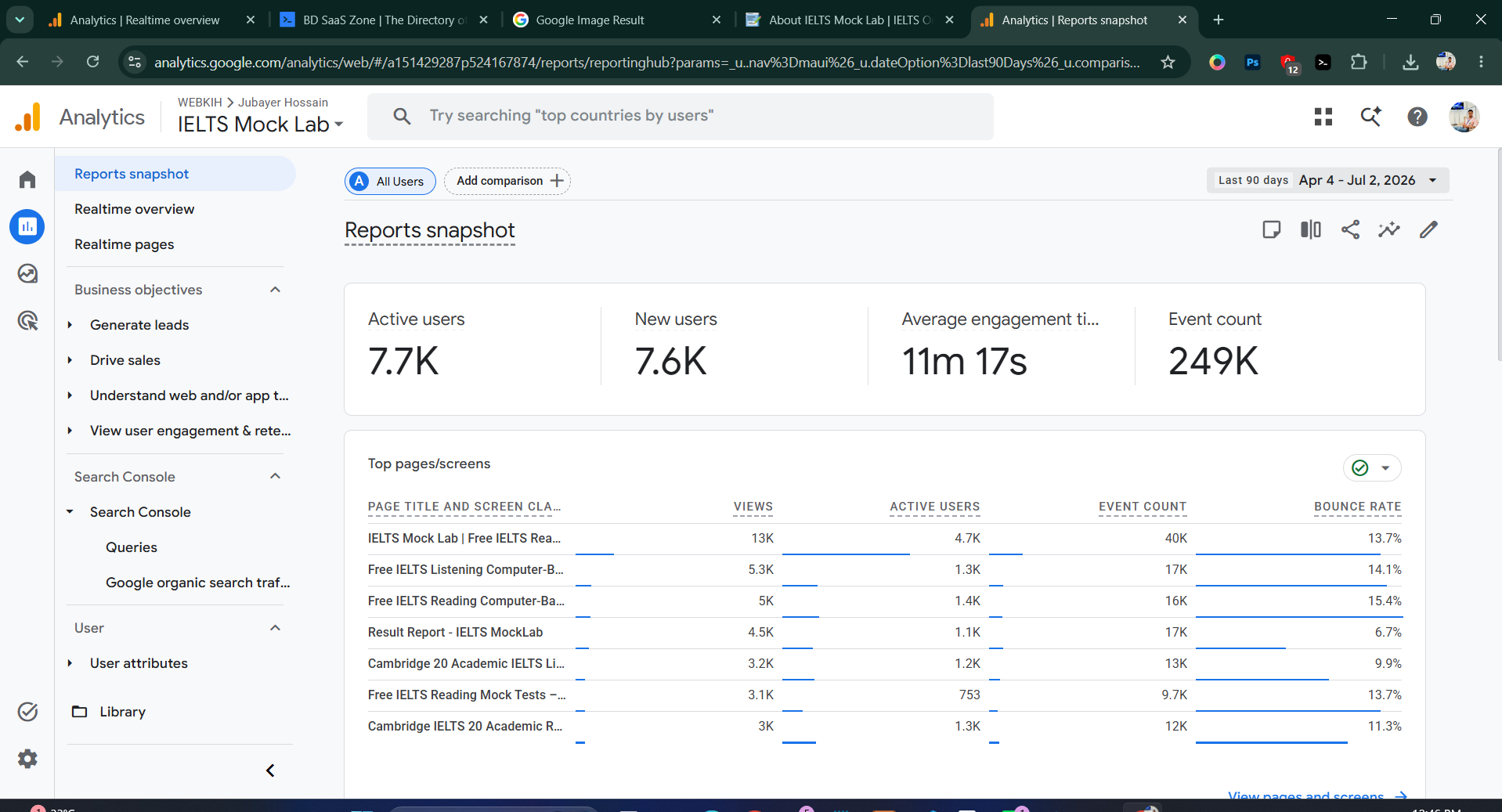
Task: Click the ACTIVE USERS column header
Action: [935, 507]
